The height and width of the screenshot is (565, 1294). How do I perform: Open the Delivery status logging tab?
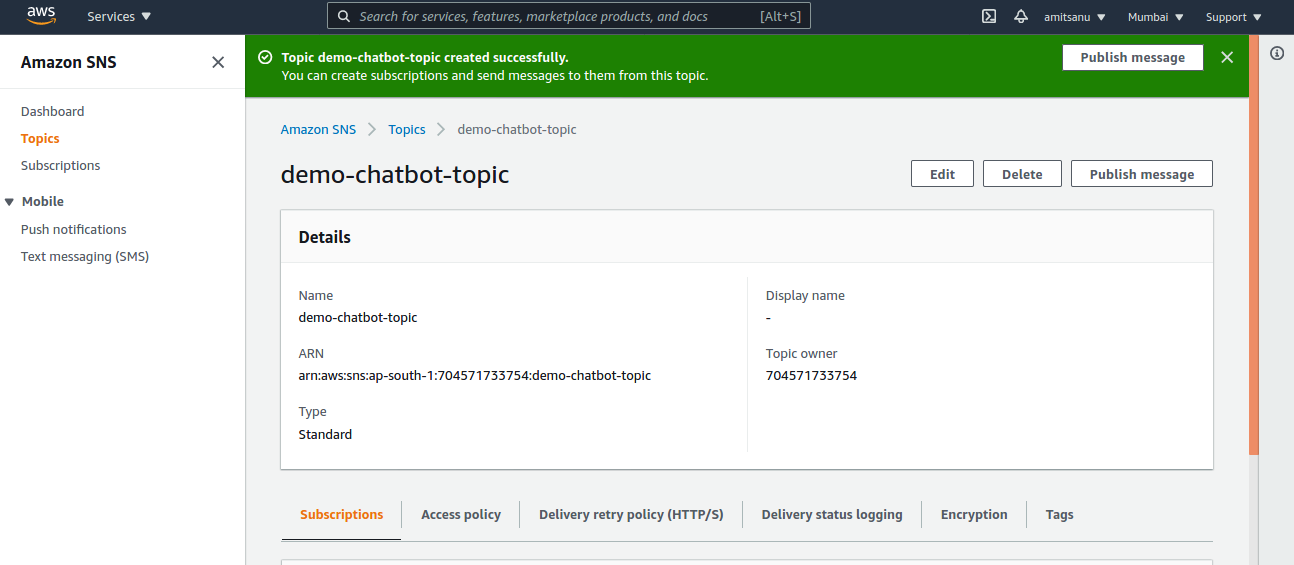tap(832, 514)
